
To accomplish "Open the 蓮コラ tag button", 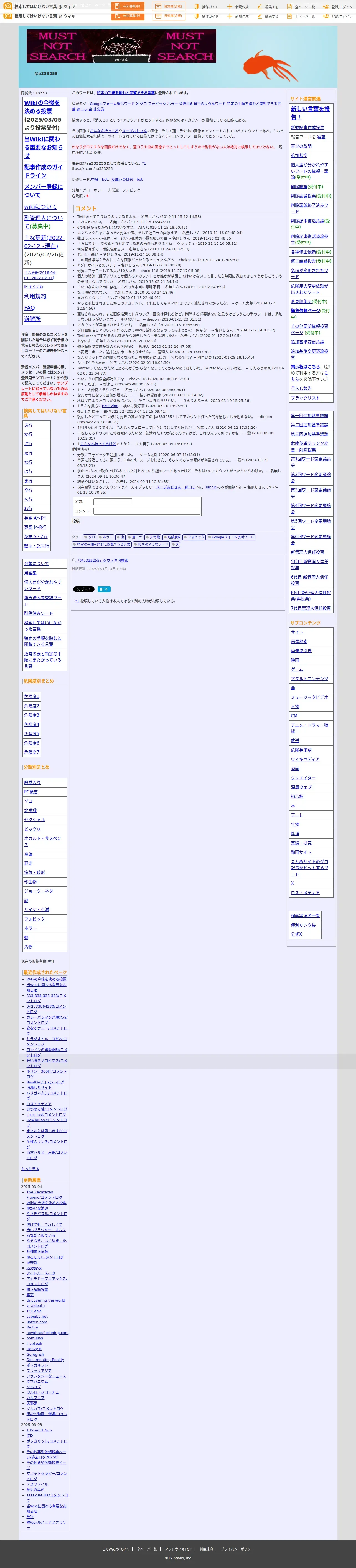I will [135, 538].
